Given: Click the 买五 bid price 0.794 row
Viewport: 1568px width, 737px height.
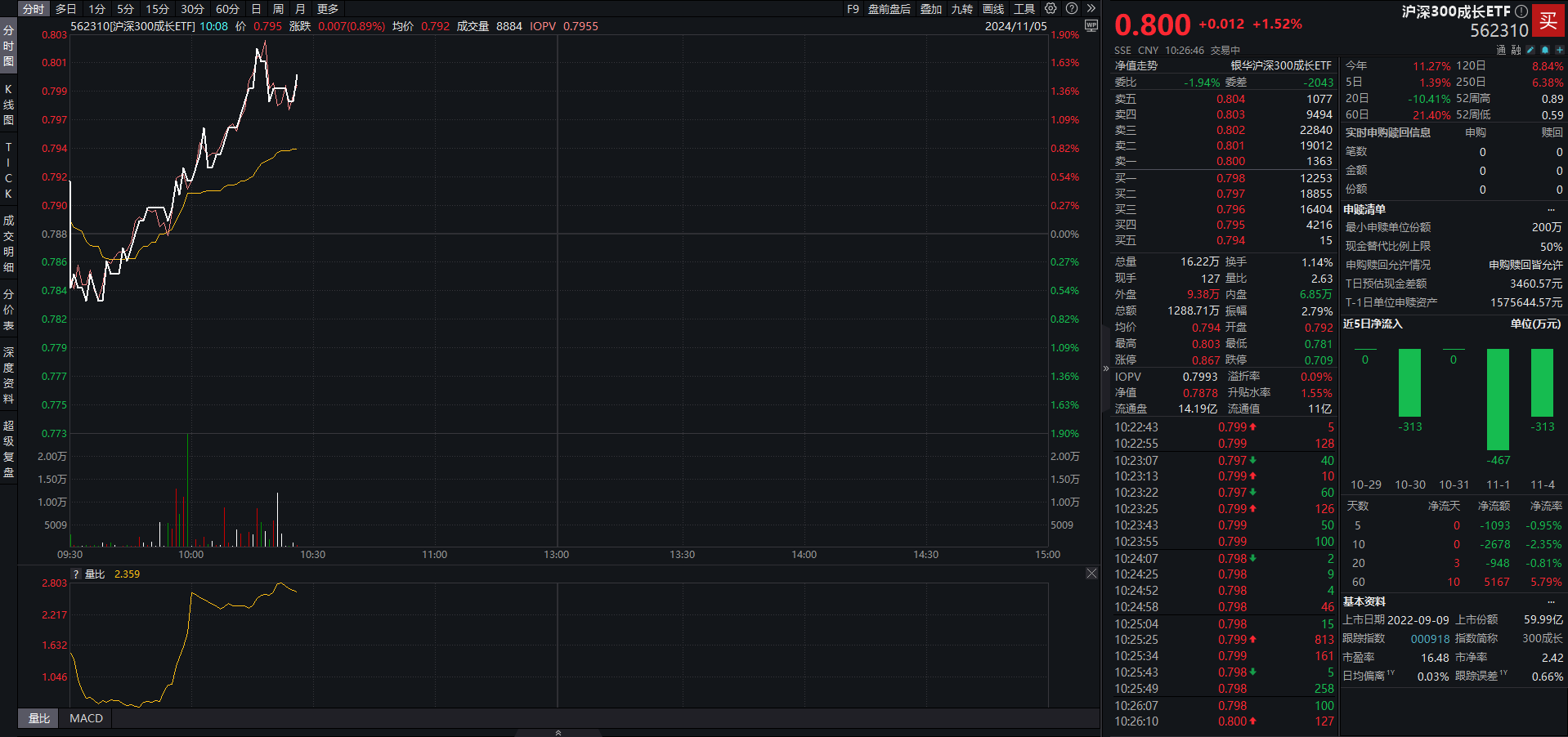Looking at the screenshot, I should pos(1224,240).
